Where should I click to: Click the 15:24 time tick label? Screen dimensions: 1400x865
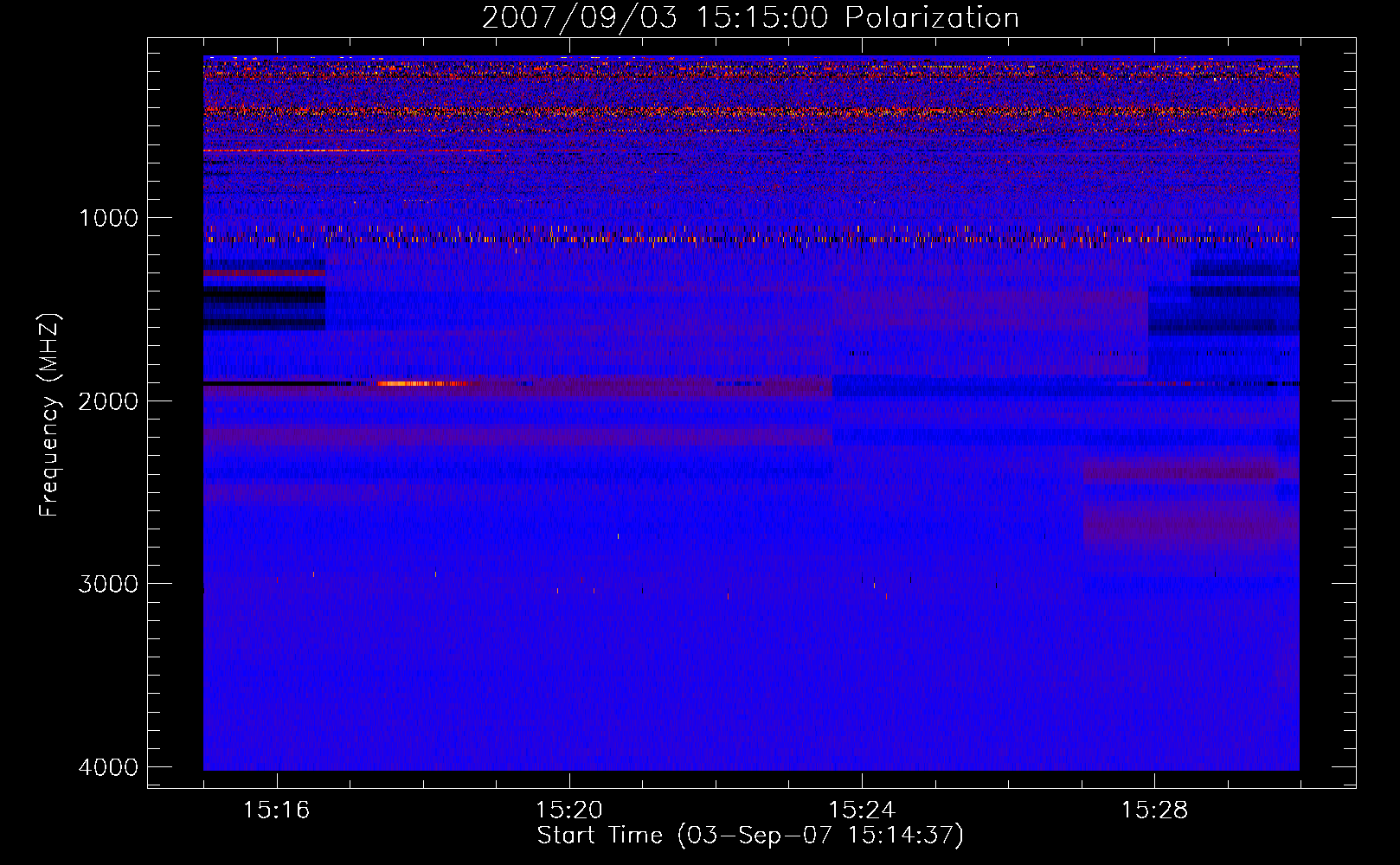pyautogui.click(x=862, y=811)
